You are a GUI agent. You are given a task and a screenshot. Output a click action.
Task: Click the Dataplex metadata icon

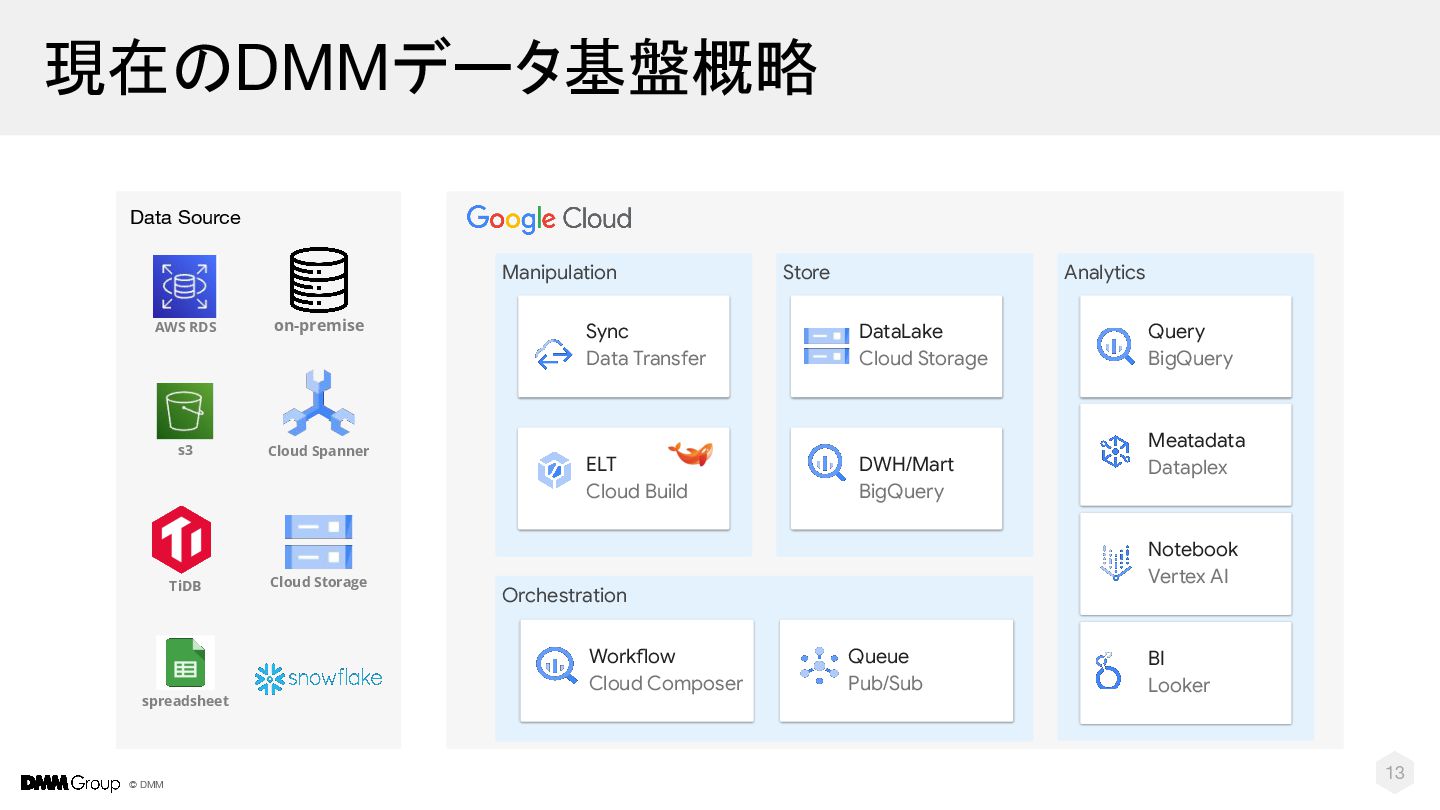[1115, 452]
